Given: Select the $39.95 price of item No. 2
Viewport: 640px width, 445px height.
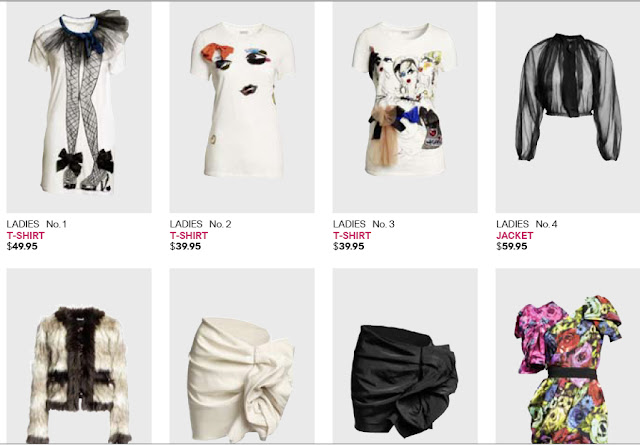Looking at the screenshot, I should click(x=185, y=246).
